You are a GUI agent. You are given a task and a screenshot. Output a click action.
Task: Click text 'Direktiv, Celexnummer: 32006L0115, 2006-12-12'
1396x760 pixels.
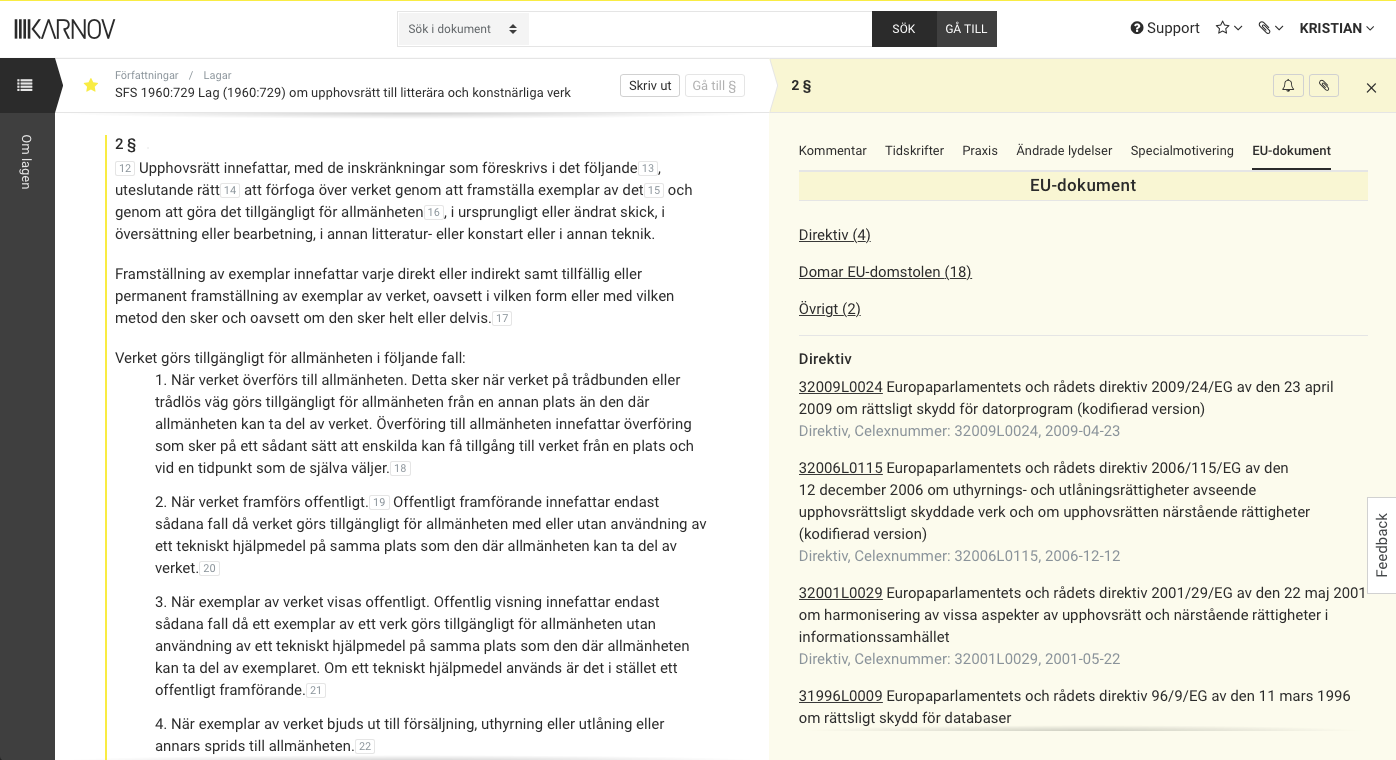pyautogui.click(x=959, y=556)
